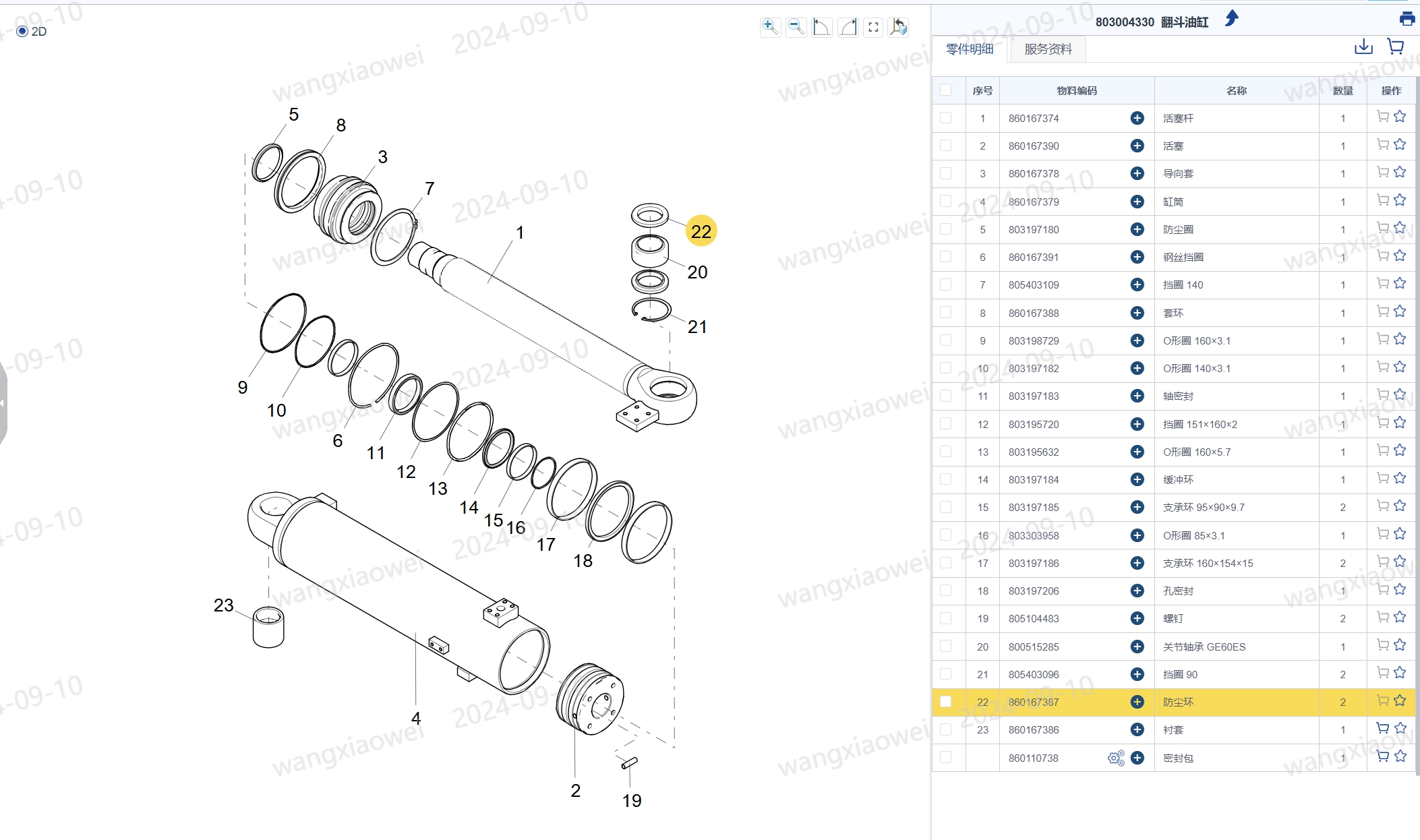Zoom out of the parts diagram
Viewport: 1420px width, 840px height.
click(x=796, y=27)
